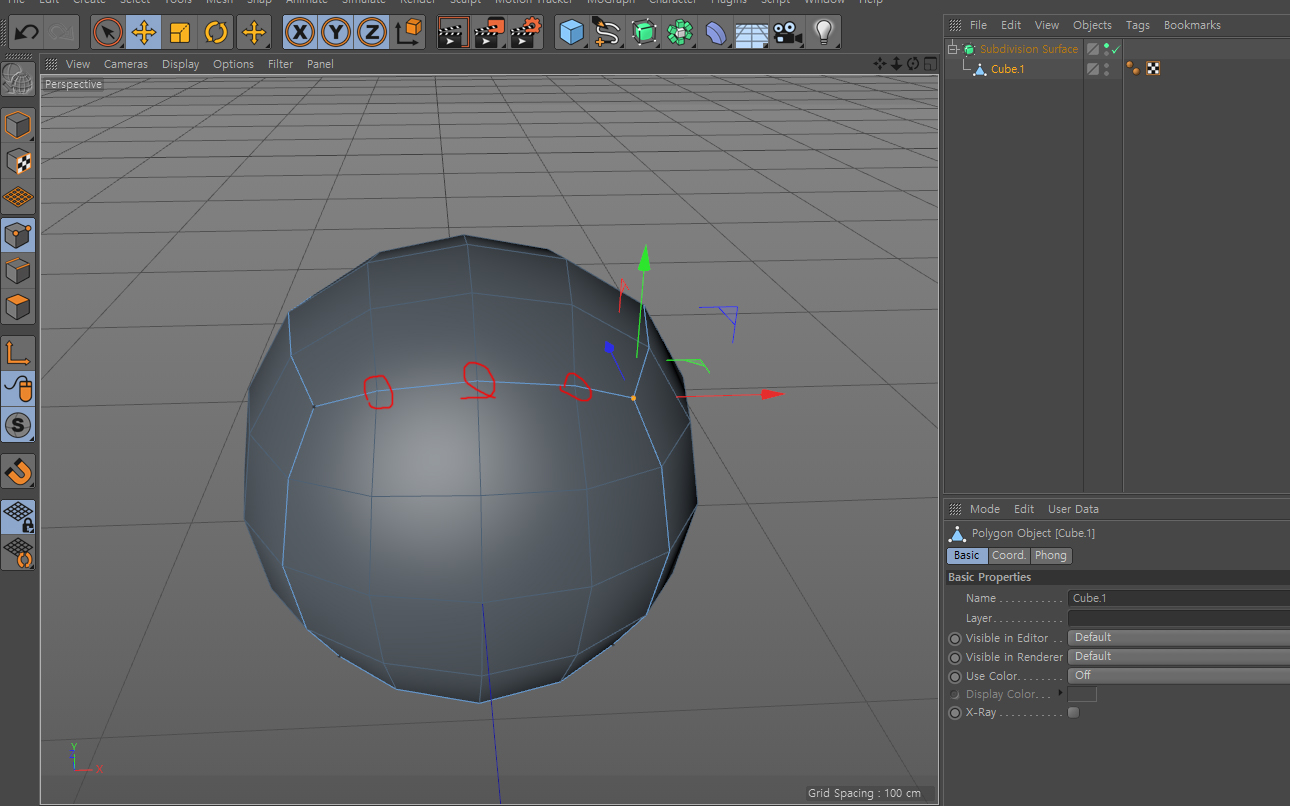Open Object Manager Tags menu
Screen dimensions: 1290x806
coord(1137,25)
